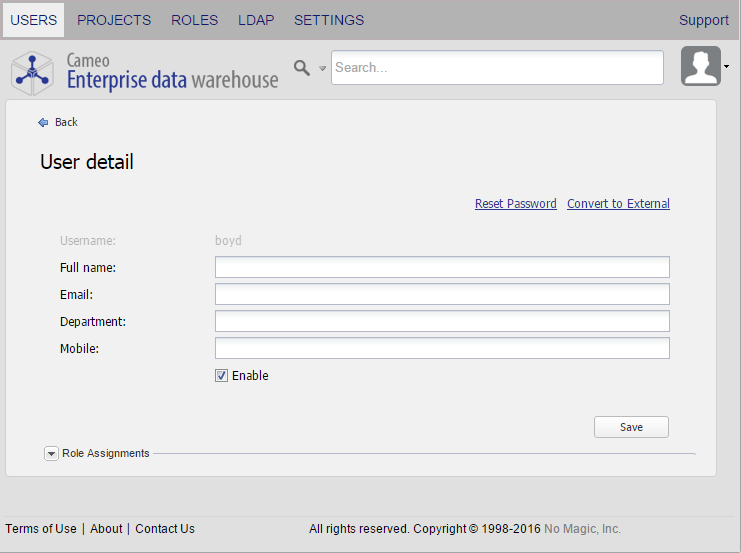The image size is (741, 553).
Task: Switch to the Projects tab
Action: coord(114,20)
